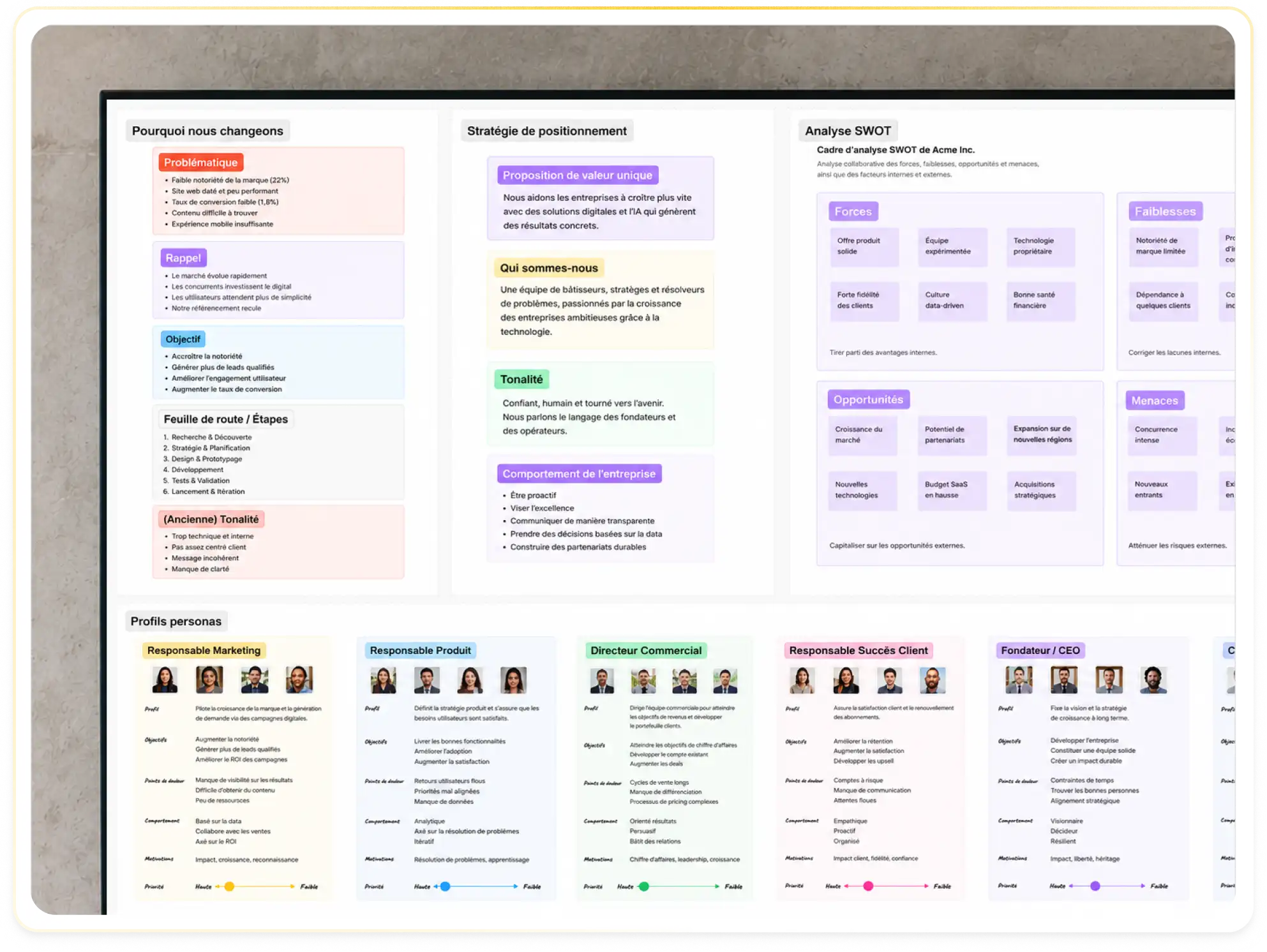Click the "Culture data-driven" sticky note

pyautogui.click(x=952, y=301)
